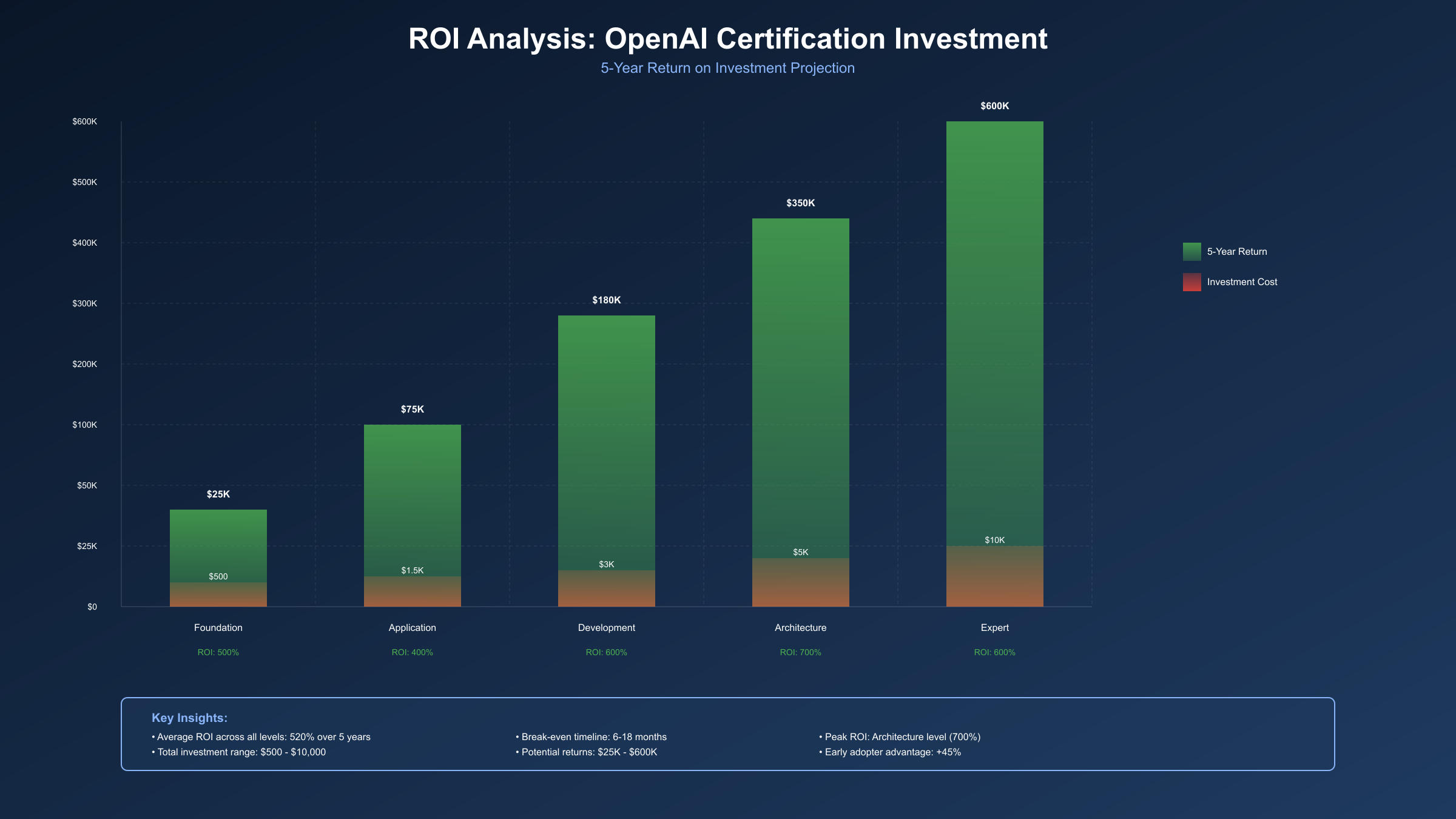Click the Development orange investment cost segment

pos(607,588)
